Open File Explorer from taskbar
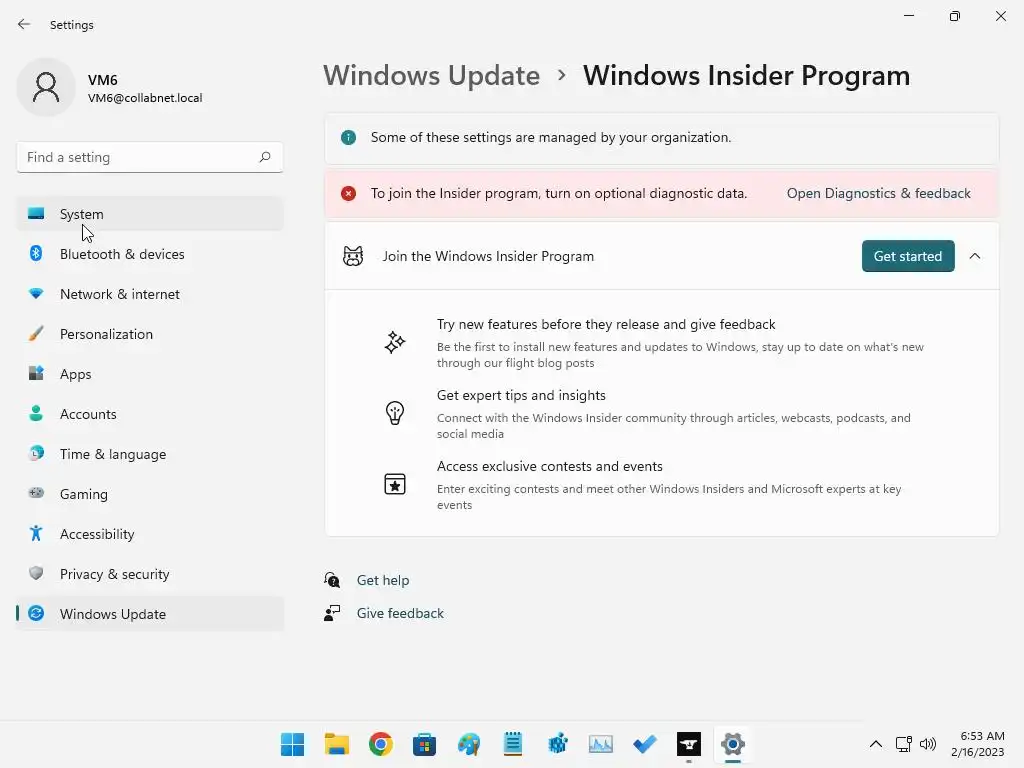 337,744
